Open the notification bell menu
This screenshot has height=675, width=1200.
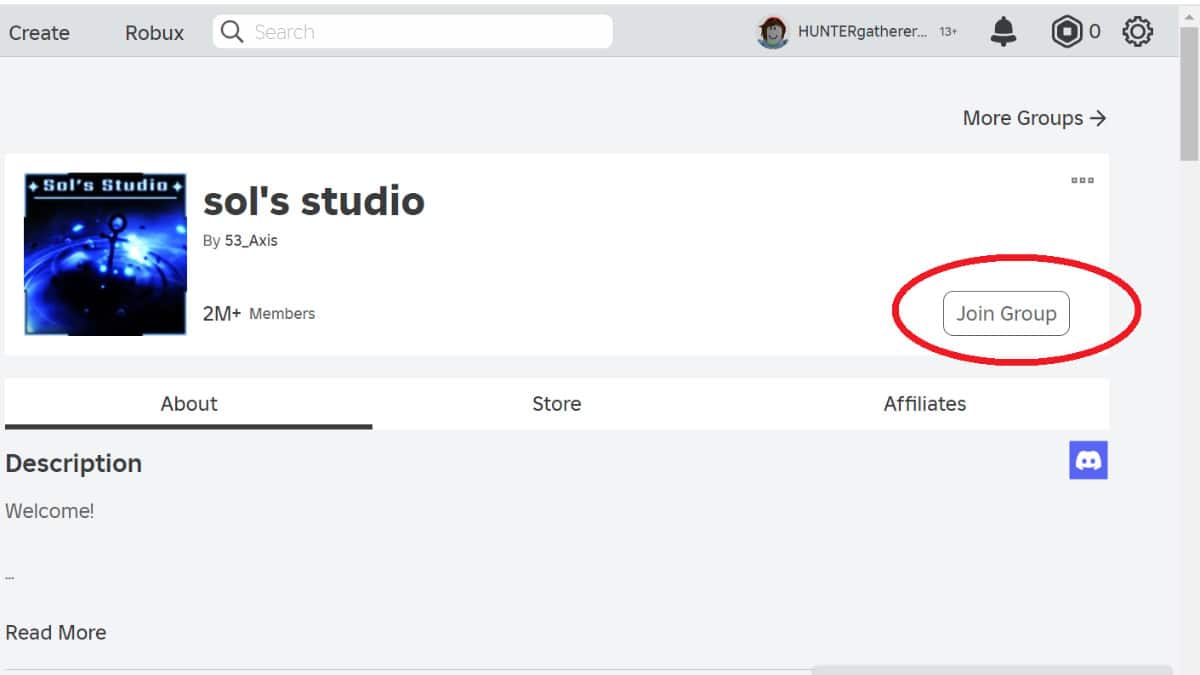(x=1003, y=31)
